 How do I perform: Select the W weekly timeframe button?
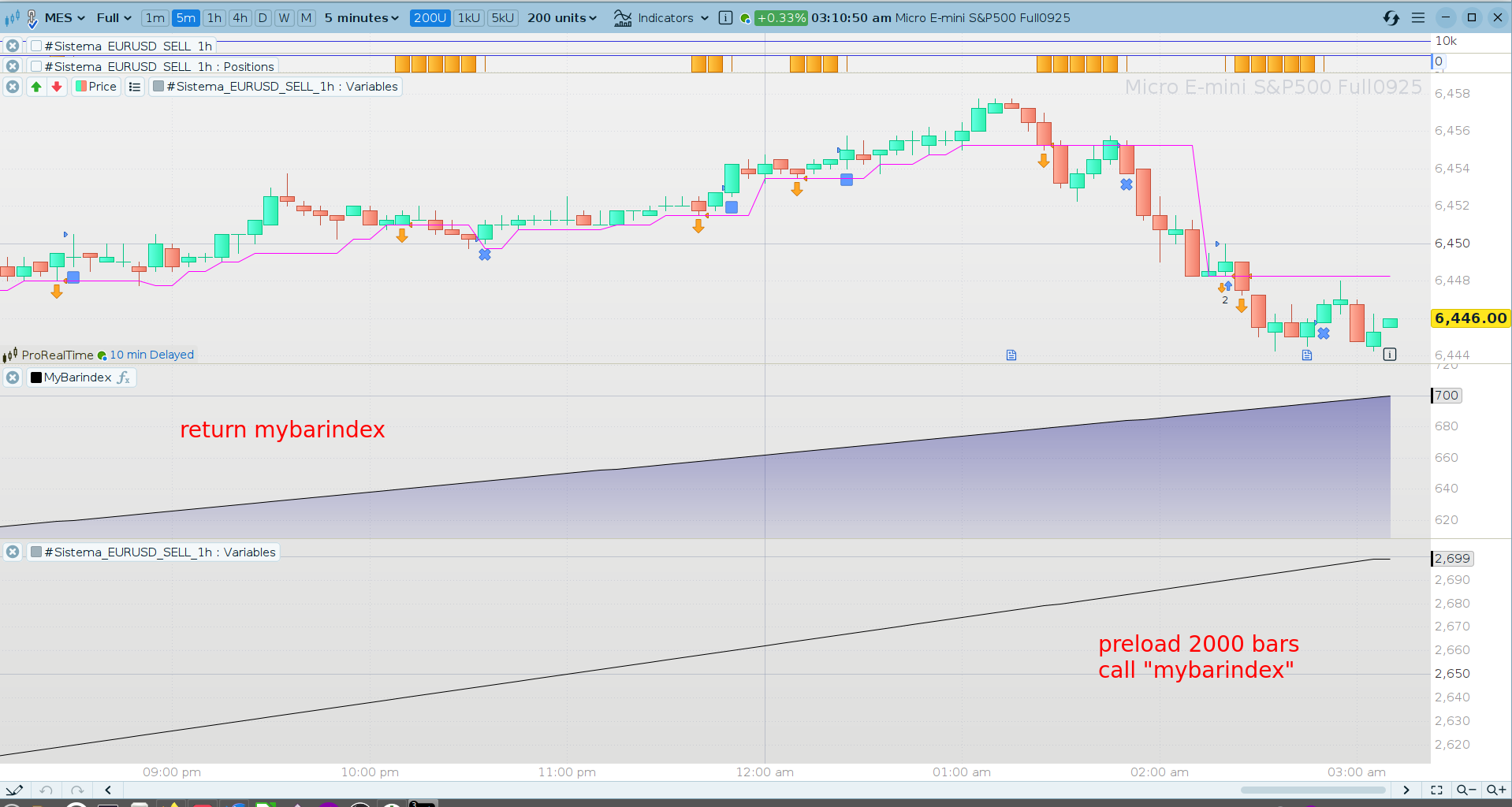click(x=284, y=17)
